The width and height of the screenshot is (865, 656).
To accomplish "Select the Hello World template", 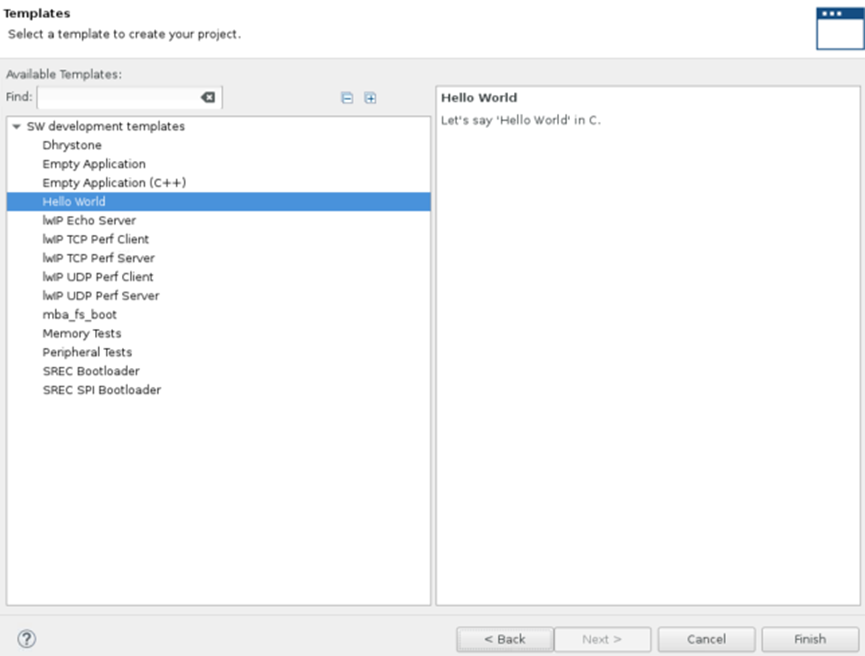I will click(x=218, y=201).
